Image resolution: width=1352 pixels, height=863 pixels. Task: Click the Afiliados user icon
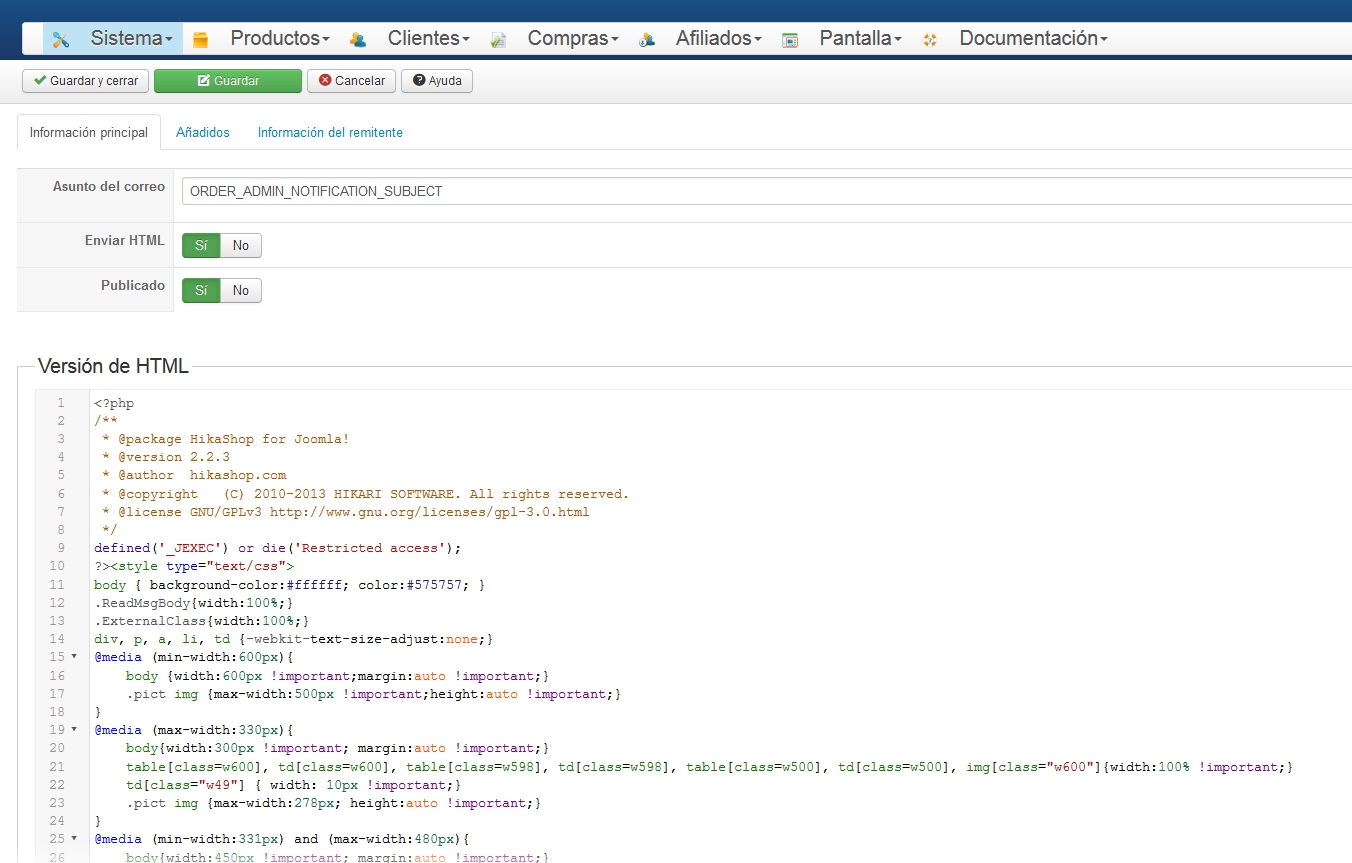(646, 40)
